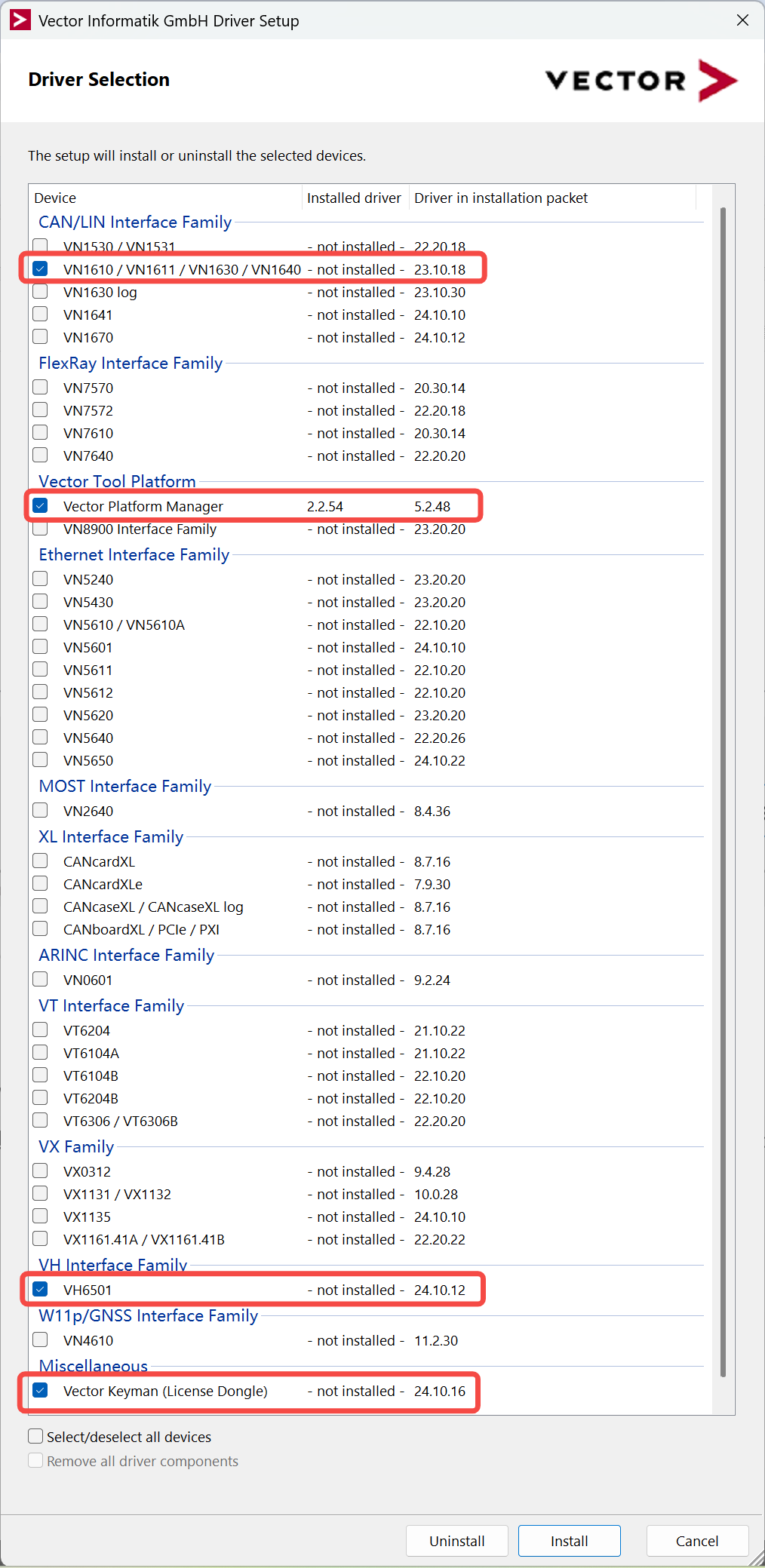
Task: Click driver version 24.10.16 for Keyman
Action: [440, 1391]
